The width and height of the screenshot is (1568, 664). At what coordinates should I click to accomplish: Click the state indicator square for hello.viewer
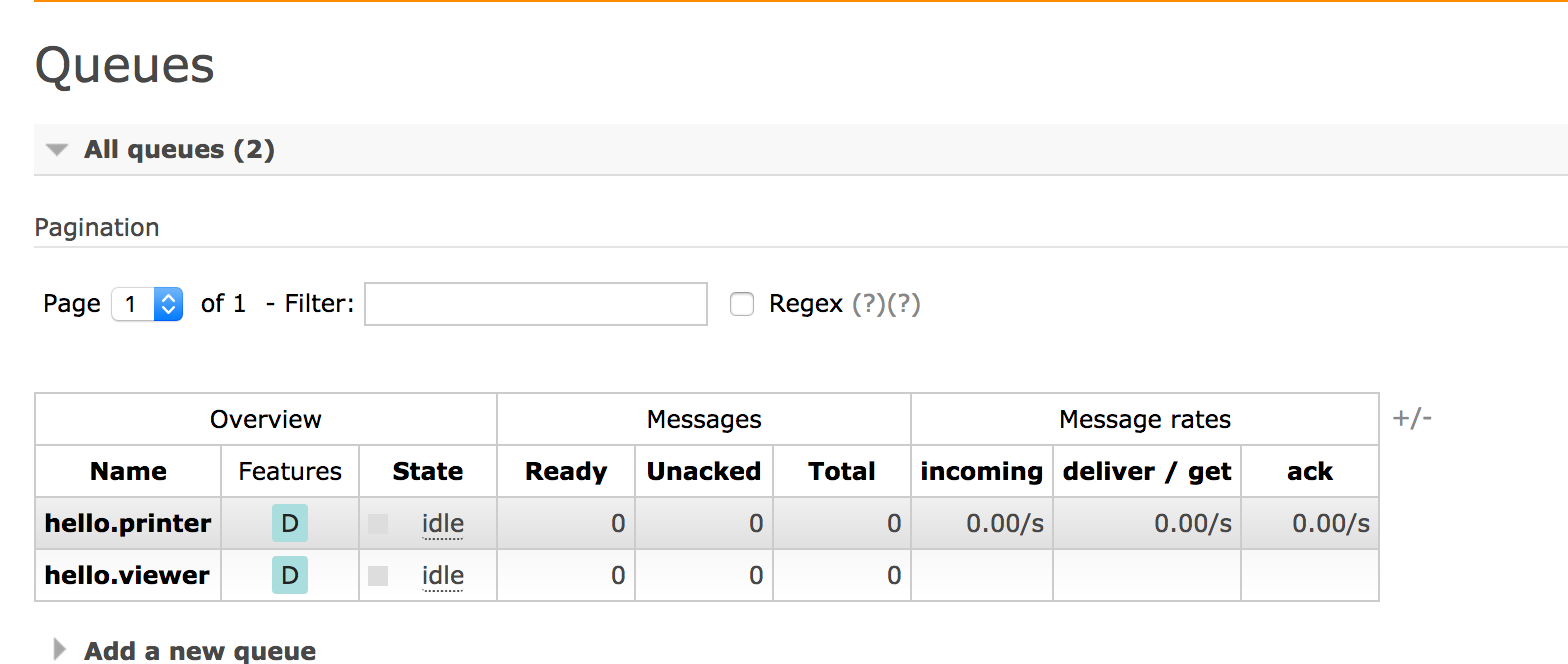(378, 576)
